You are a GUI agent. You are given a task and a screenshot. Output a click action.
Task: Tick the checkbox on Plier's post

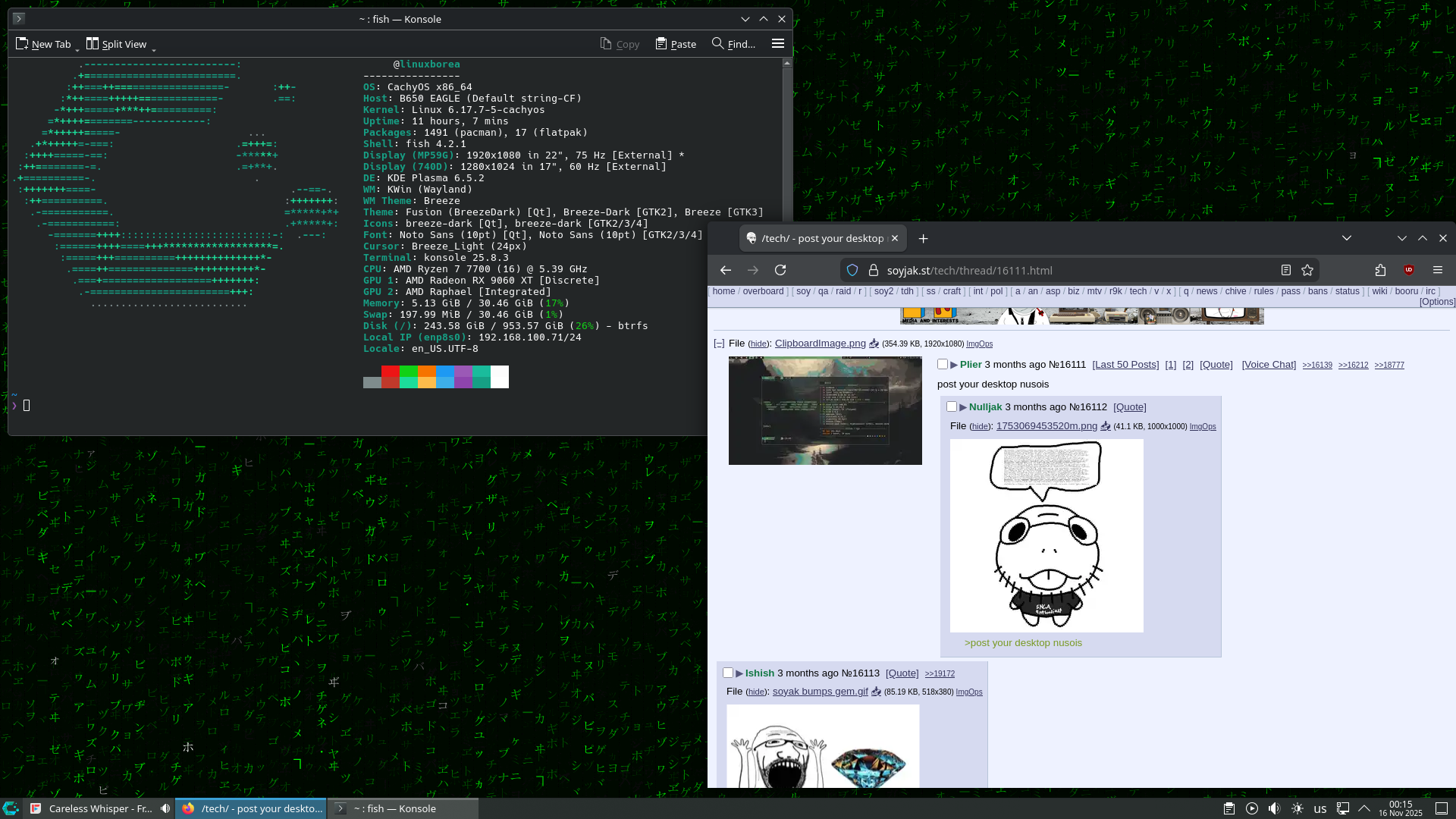coord(943,365)
